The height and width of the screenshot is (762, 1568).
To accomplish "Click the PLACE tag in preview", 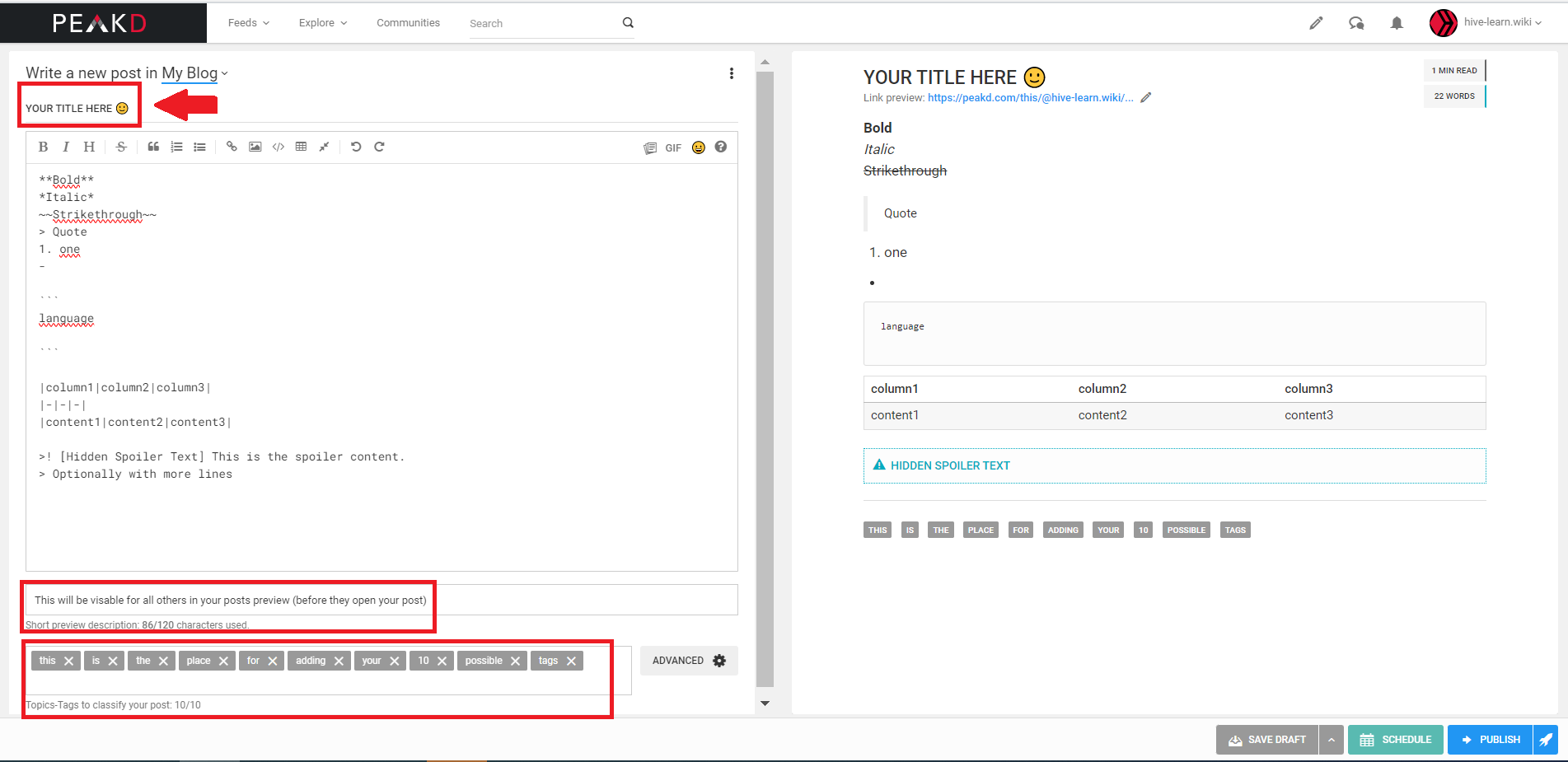I will pos(981,530).
